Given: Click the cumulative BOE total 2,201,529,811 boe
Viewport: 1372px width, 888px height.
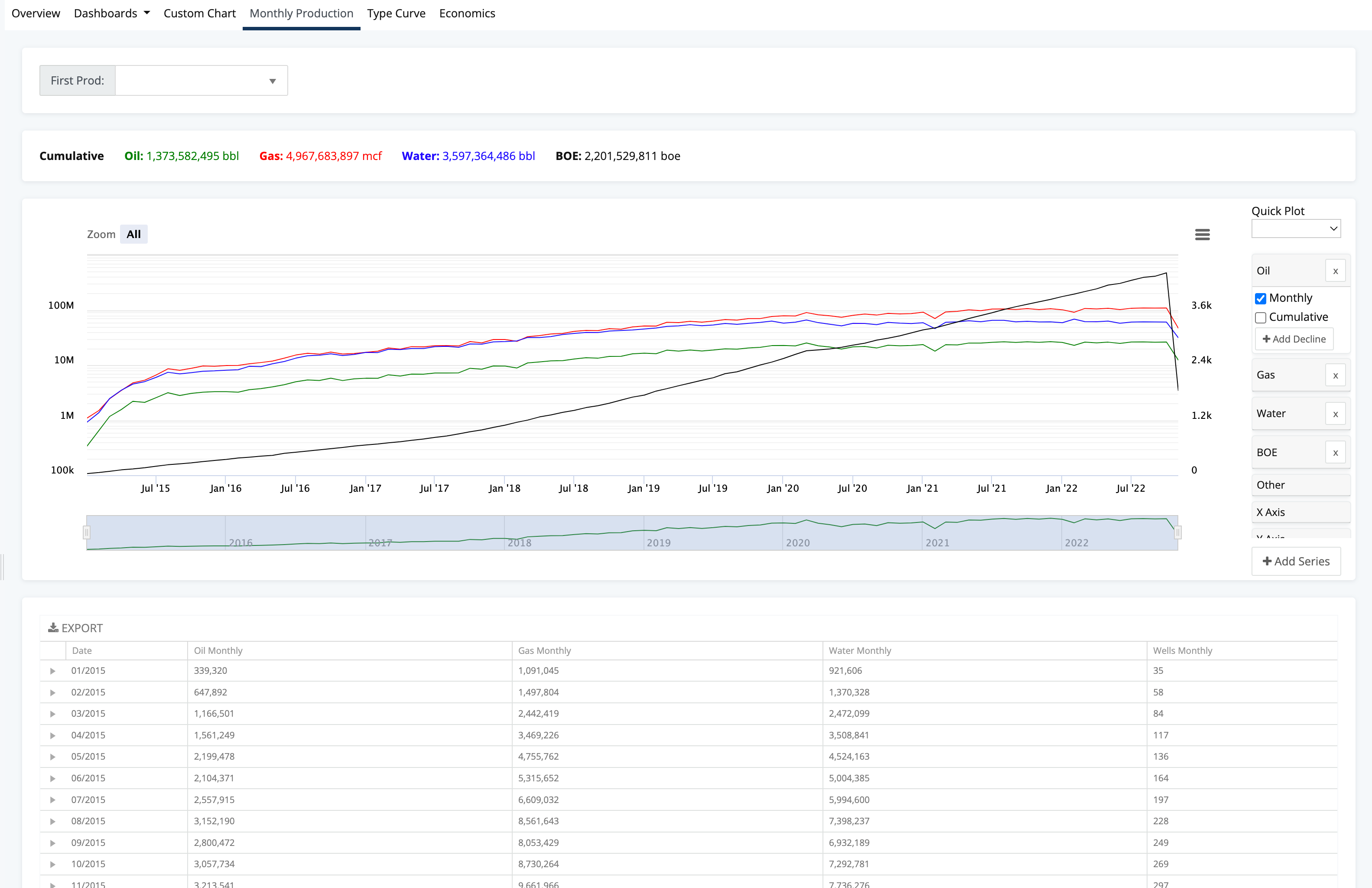Looking at the screenshot, I should pos(632,156).
